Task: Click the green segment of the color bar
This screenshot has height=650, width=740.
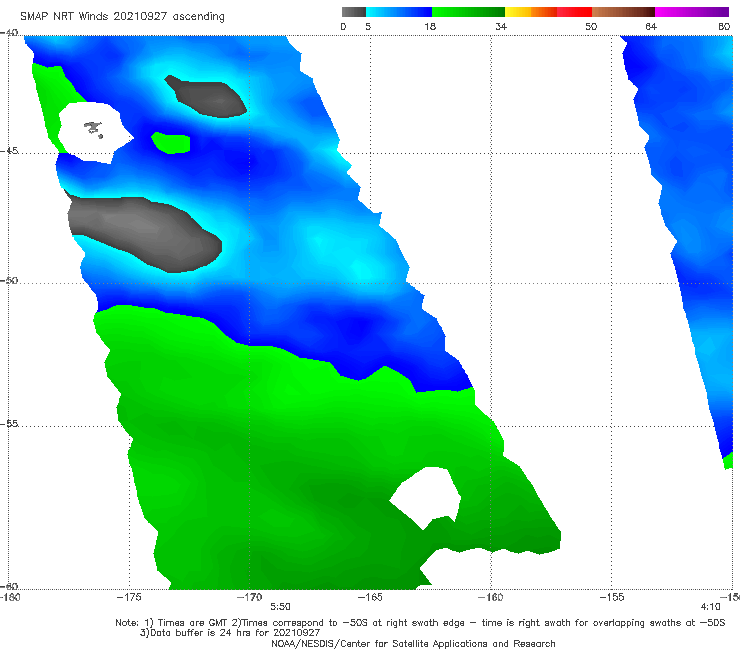Action: tap(468, 12)
